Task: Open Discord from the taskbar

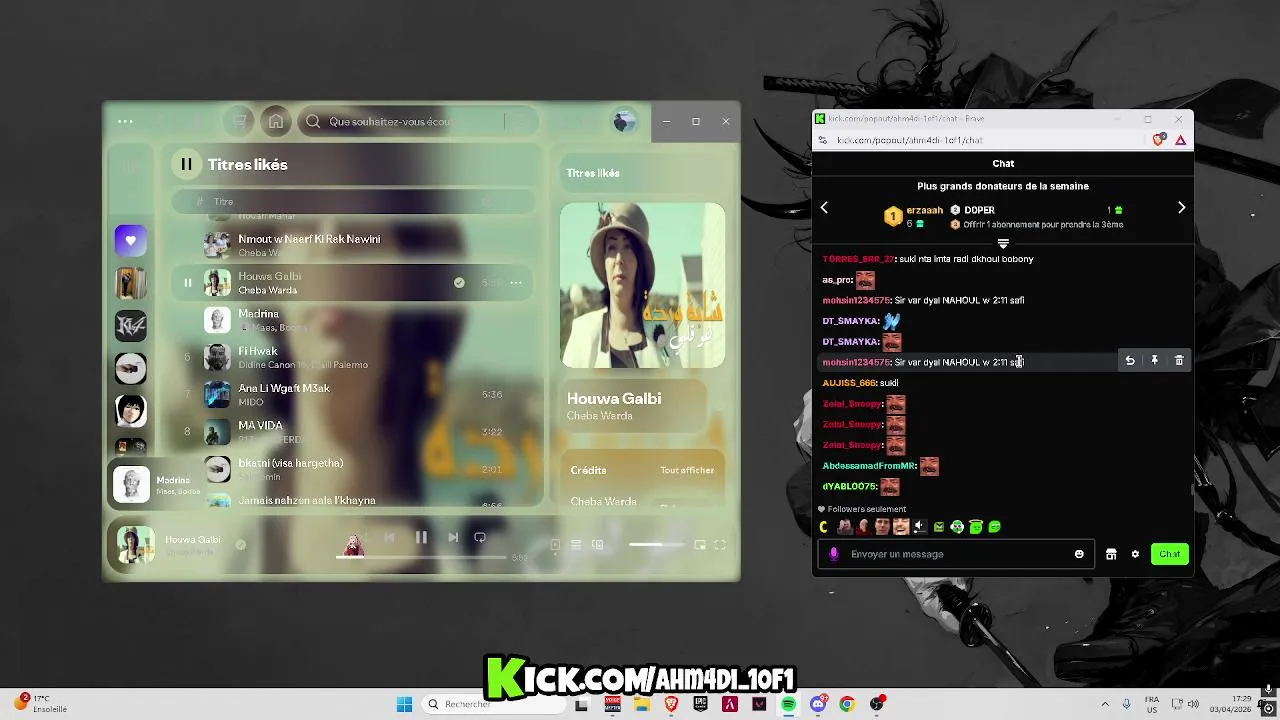Action: pos(818,704)
